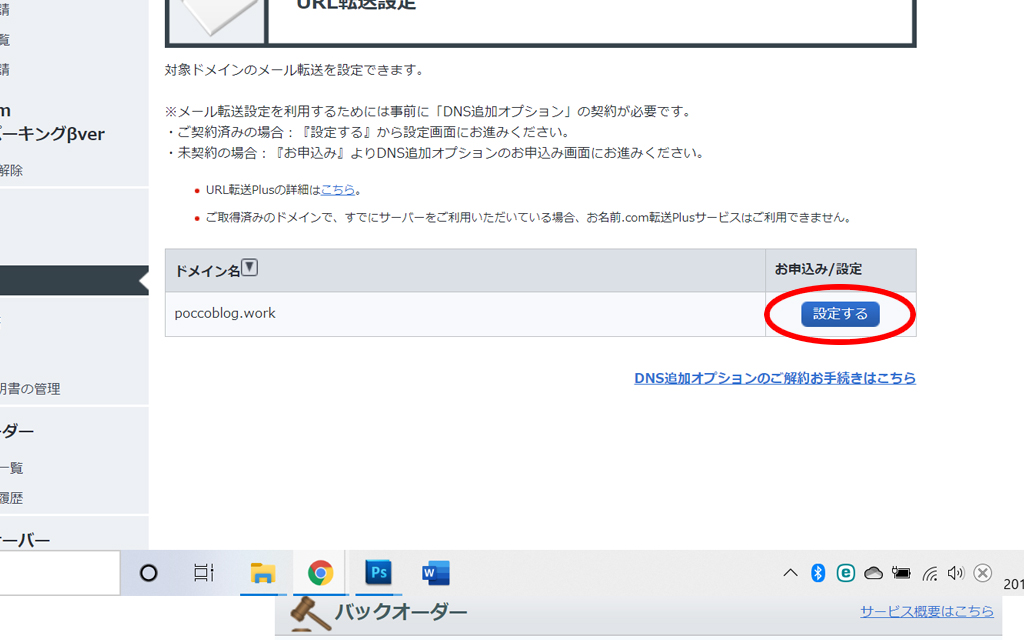The height and width of the screenshot is (640, 1024).
Task: Click the ESET antivirus tray icon
Action: [847, 573]
